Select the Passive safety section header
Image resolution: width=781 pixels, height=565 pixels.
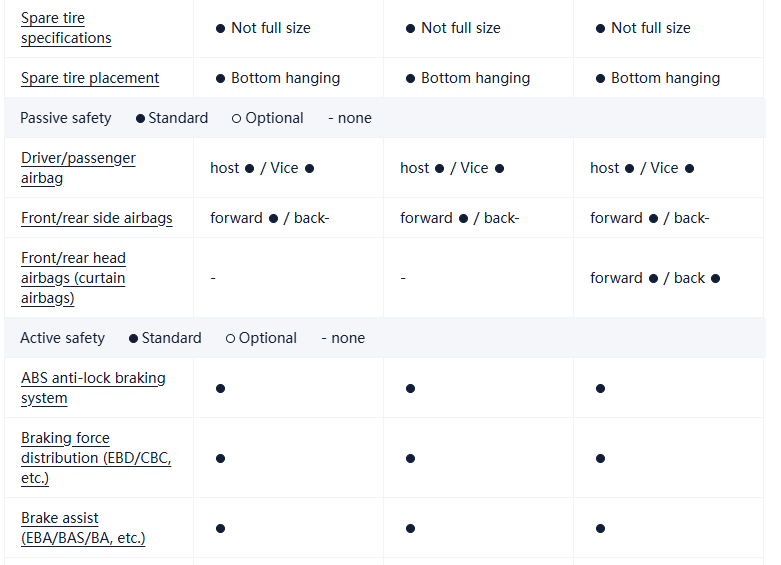click(x=66, y=118)
